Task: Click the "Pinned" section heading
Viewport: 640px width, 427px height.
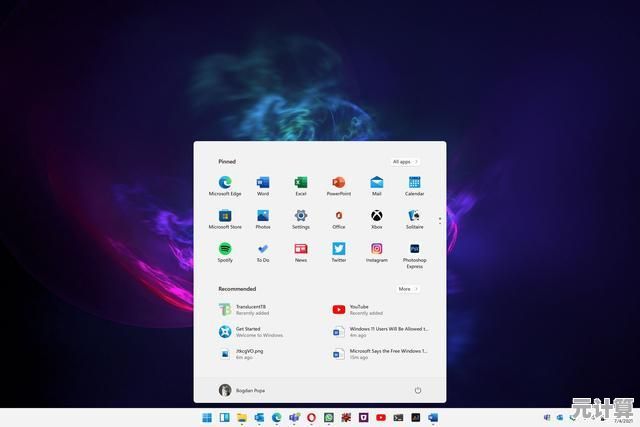Action: click(227, 161)
